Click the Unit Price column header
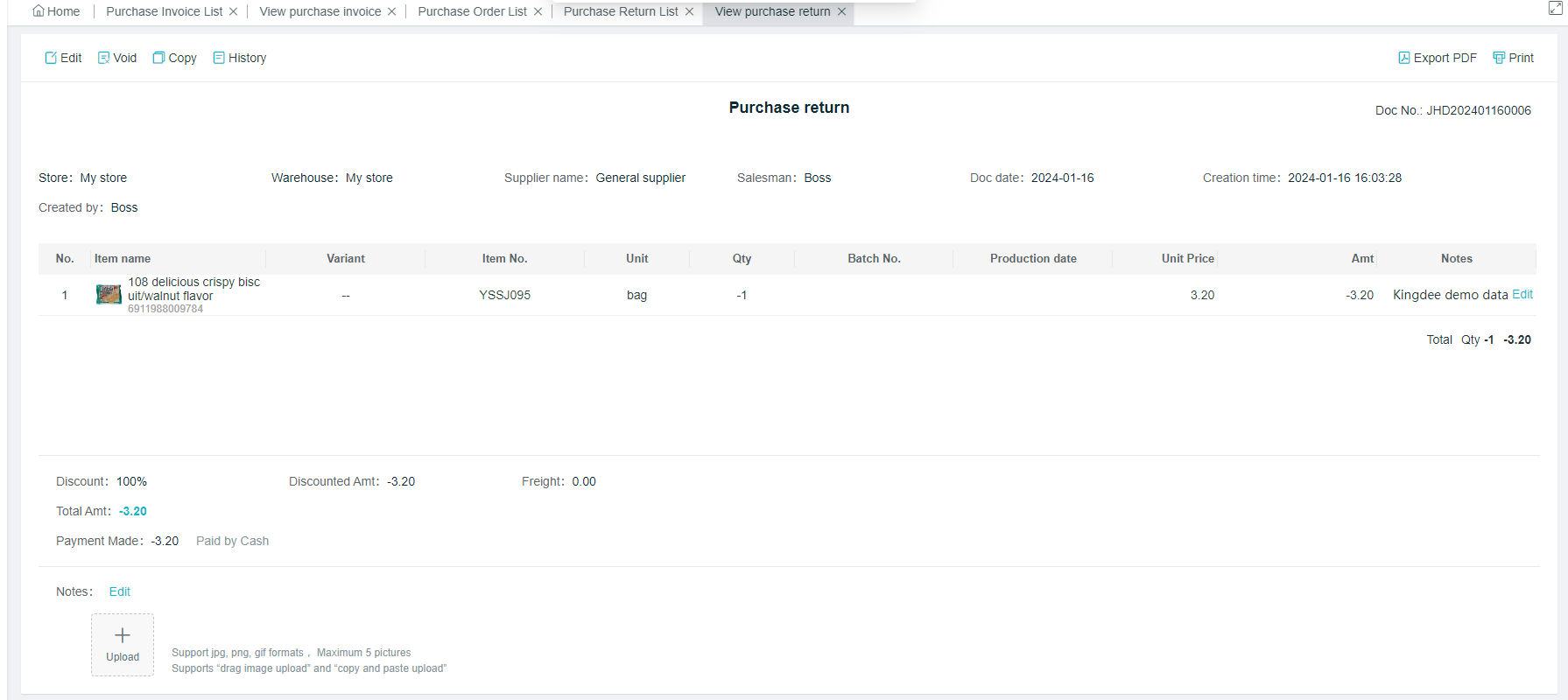 pyautogui.click(x=1187, y=258)
